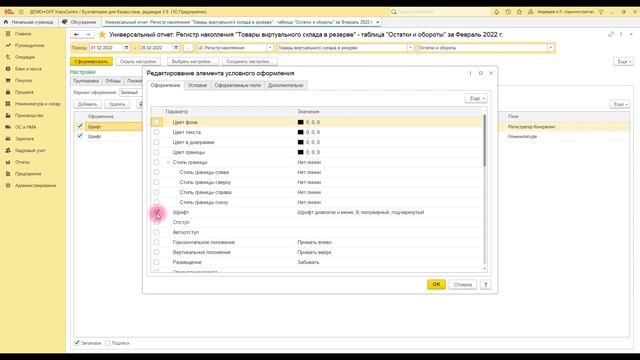The width and height of the screenshot is (640, 360).
Task: Click Сохранить настройки button
Action: pyautogui.click(x=249, y=62)
